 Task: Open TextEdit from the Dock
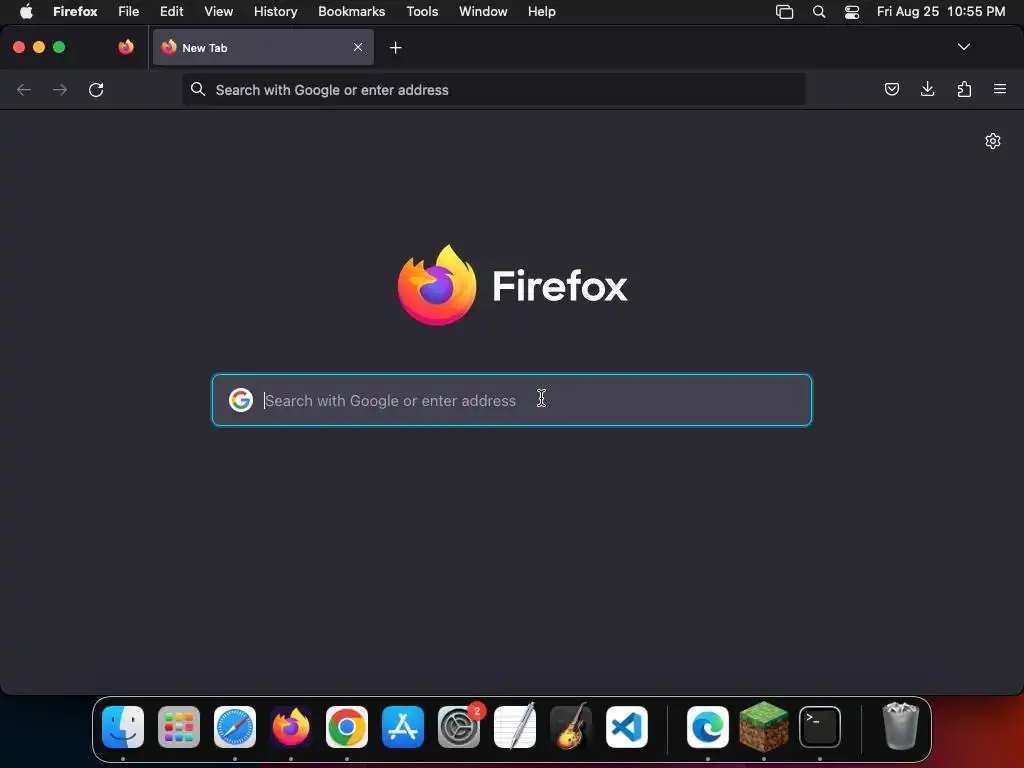tap(515, 727)
